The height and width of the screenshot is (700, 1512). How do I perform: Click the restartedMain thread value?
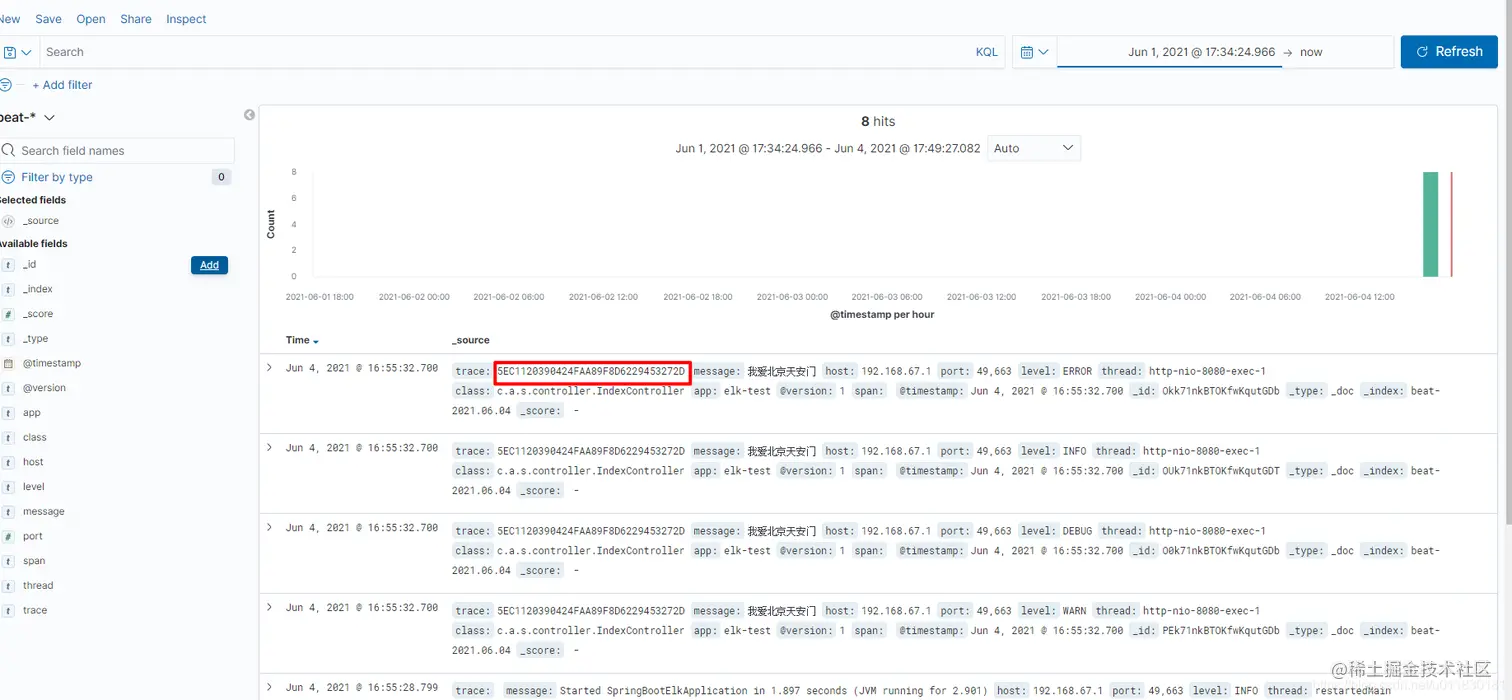[x=1354, y=691]
